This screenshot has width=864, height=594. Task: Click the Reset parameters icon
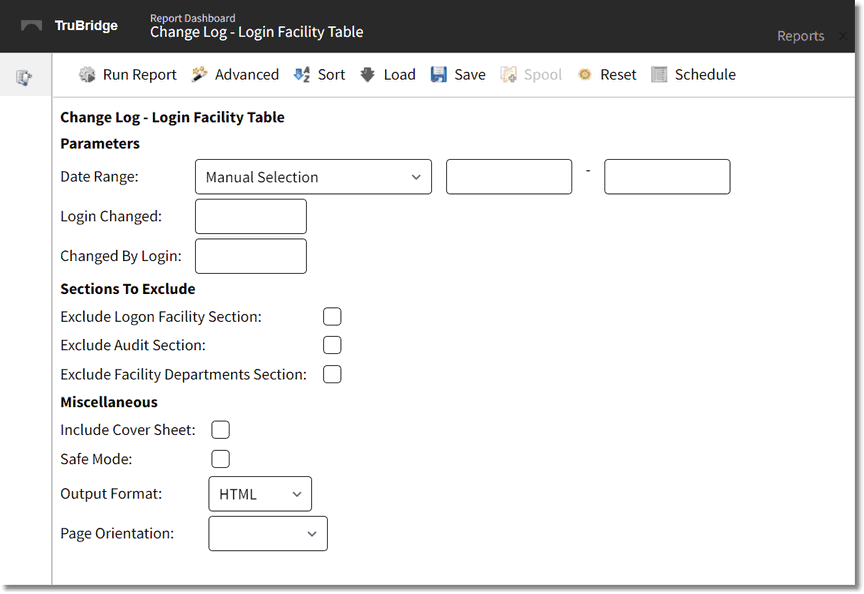(x=585, y=74)
